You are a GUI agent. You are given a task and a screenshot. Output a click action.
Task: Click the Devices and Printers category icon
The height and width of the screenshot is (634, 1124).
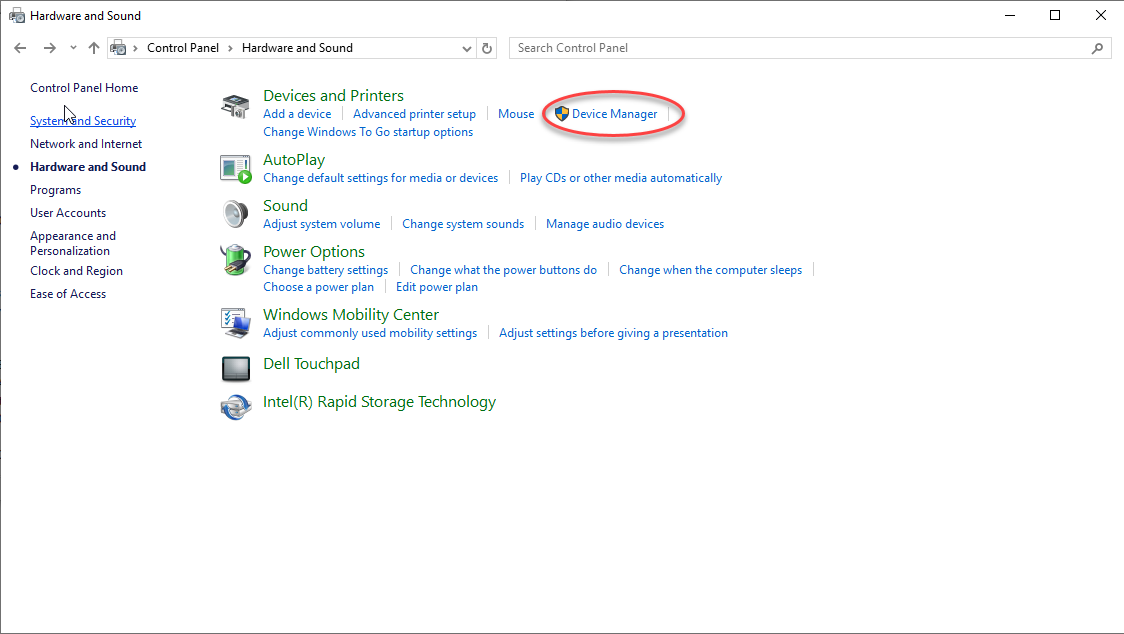[235, 107]
